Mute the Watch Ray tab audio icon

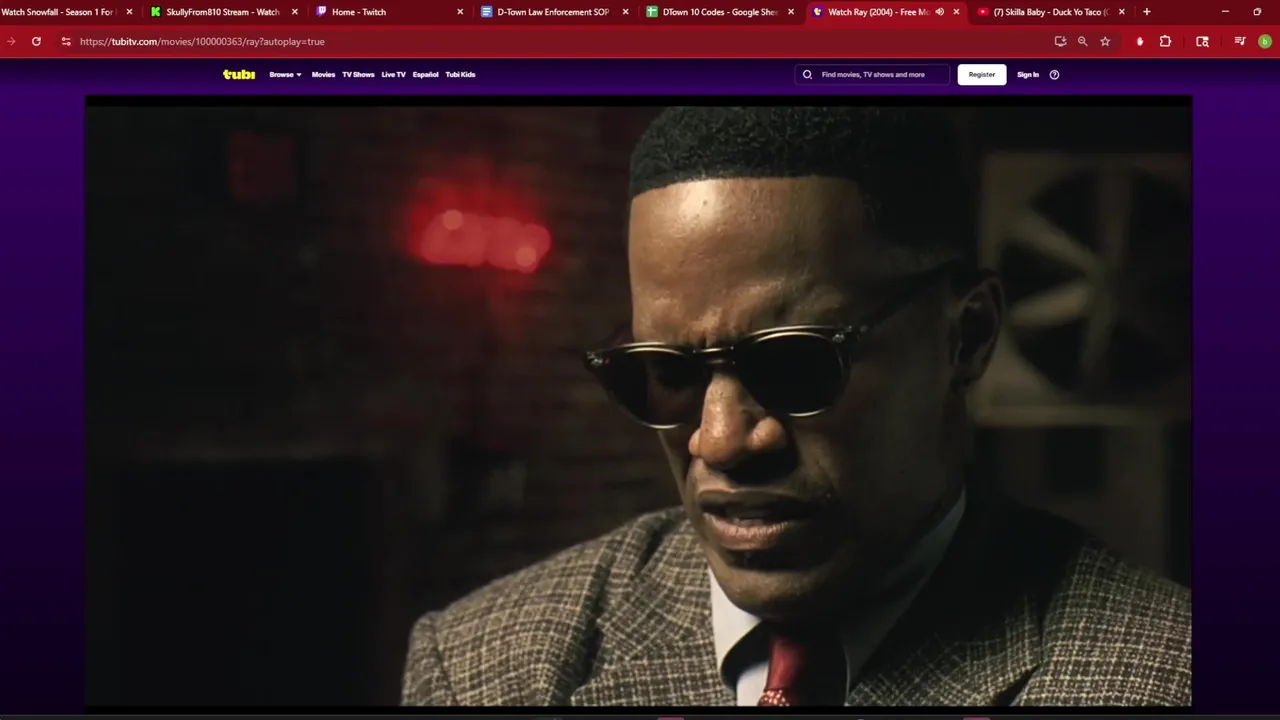(x=939, y=12)
